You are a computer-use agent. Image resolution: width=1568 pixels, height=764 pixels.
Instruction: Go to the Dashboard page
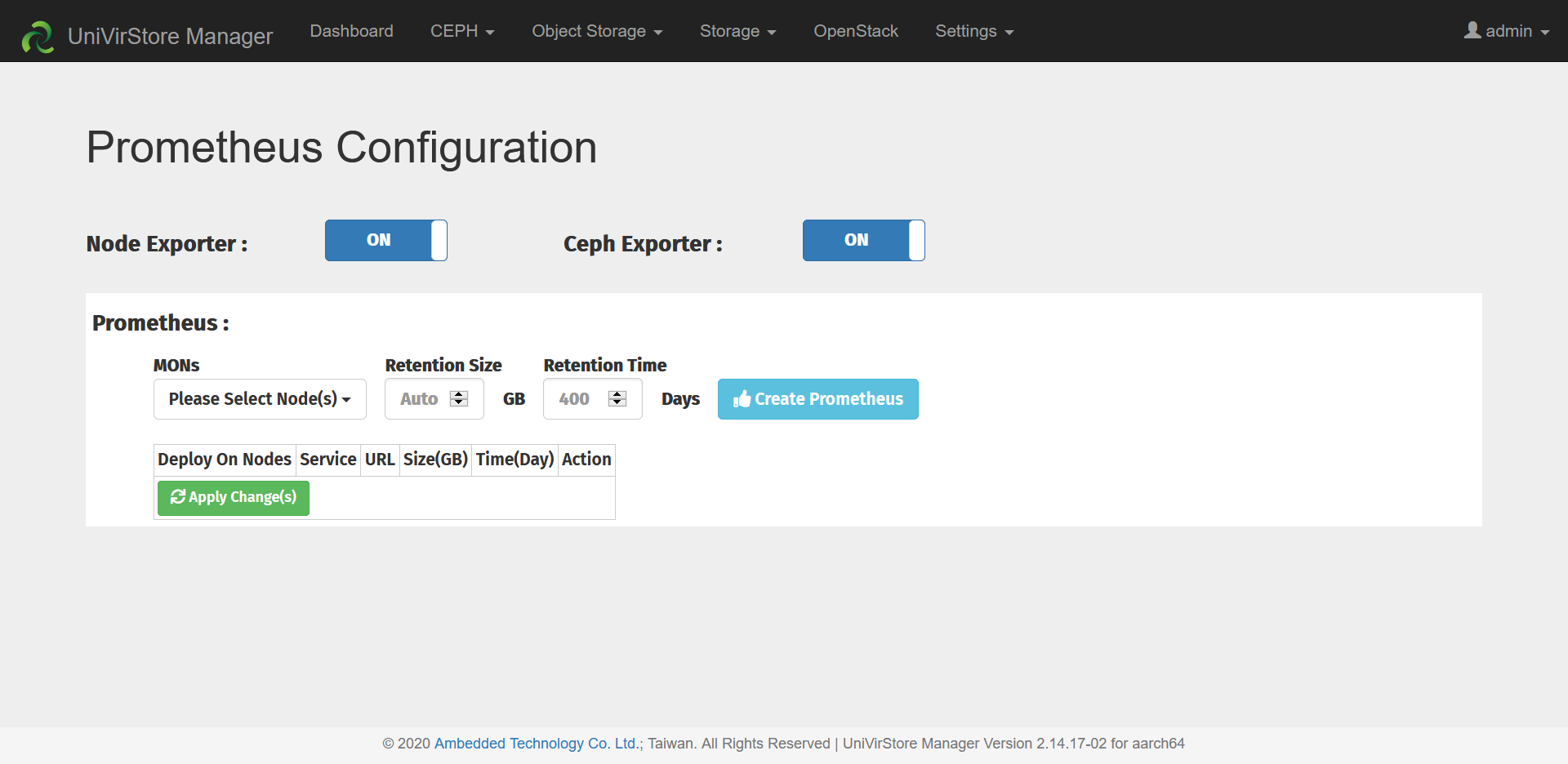[351, 31]
